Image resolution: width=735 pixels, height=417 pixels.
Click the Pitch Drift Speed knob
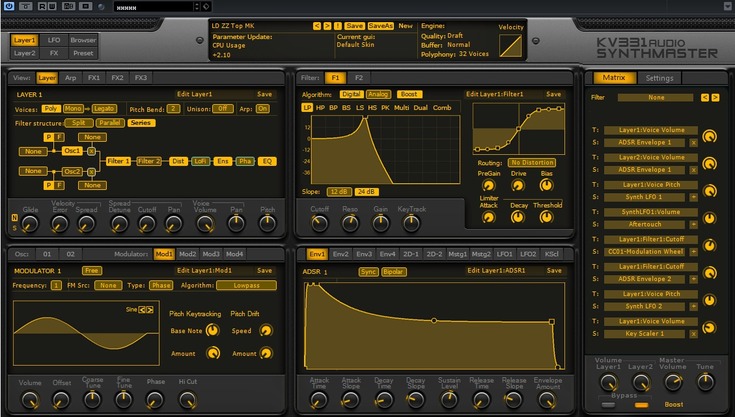point(266,330)
